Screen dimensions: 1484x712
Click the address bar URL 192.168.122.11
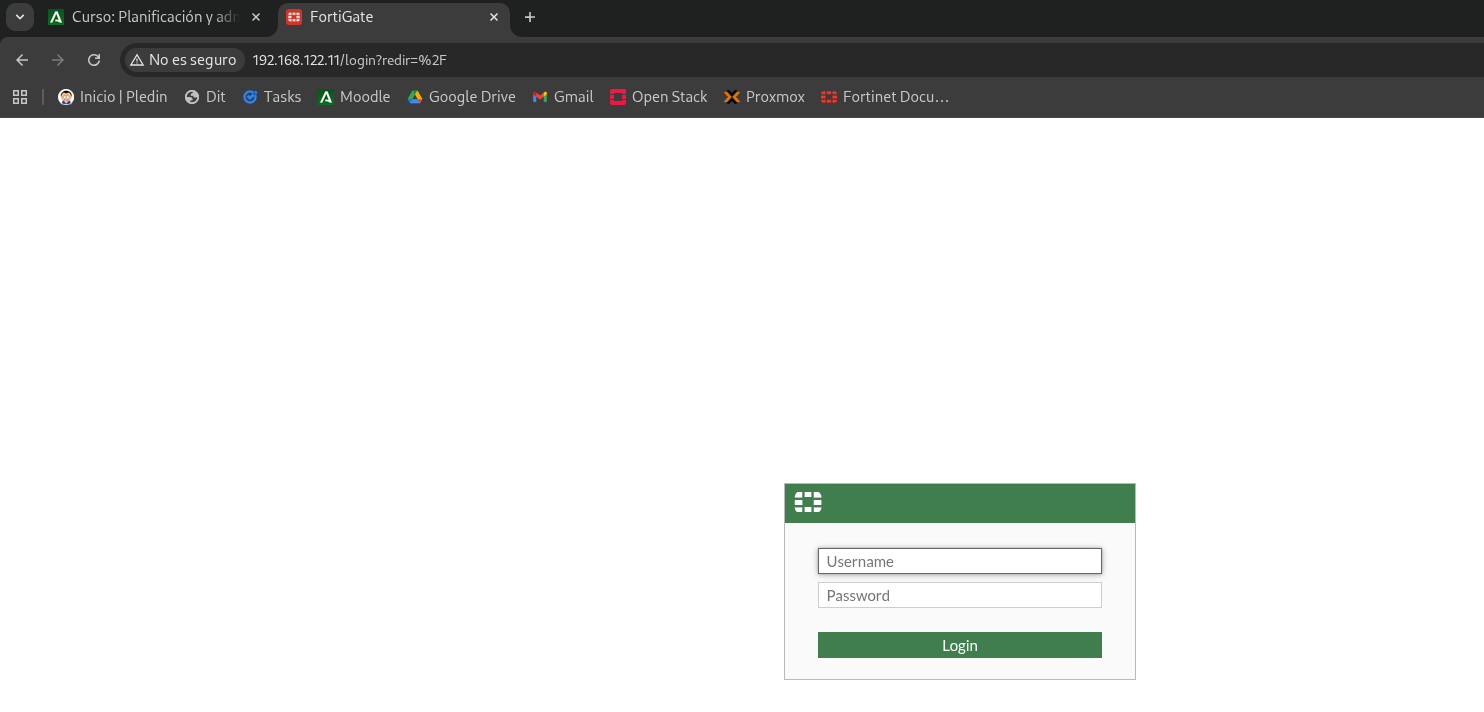[x=349, y=60]
